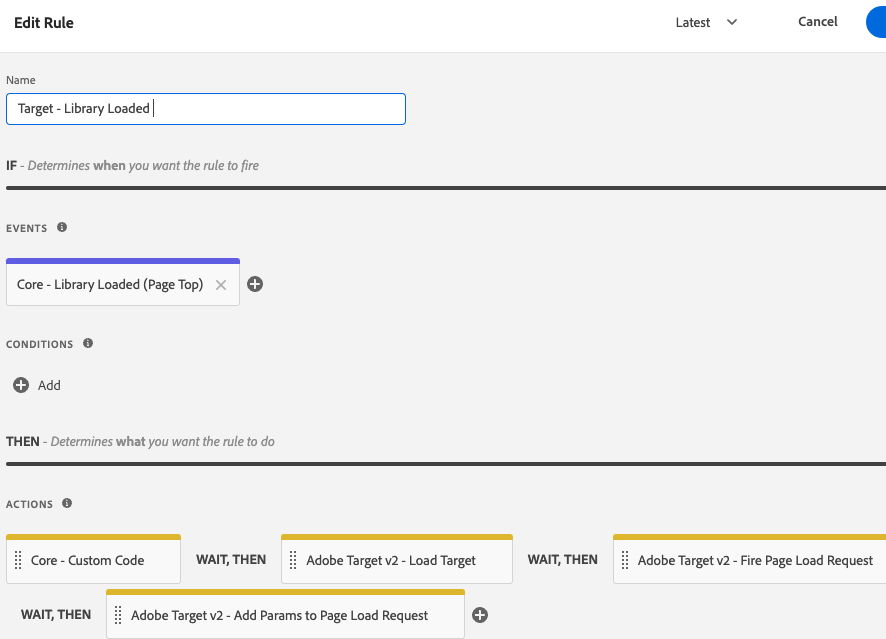The width and height of the screenshot is (886, 639).
Task: Select Adobe Target v2 - Load Target action
Action: click(391, 561)
